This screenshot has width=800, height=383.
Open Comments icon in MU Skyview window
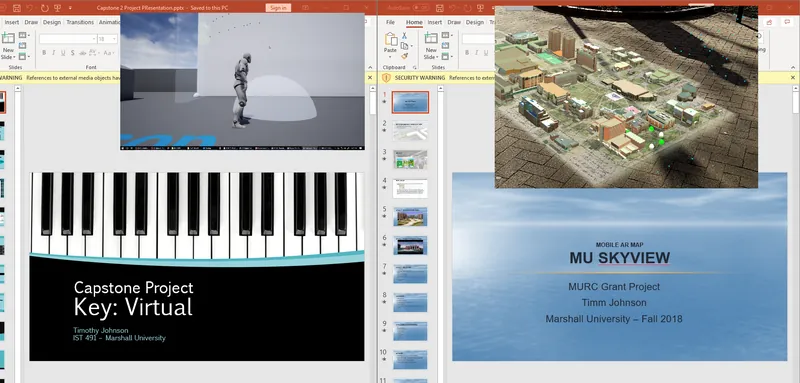[x=786, y=22]
